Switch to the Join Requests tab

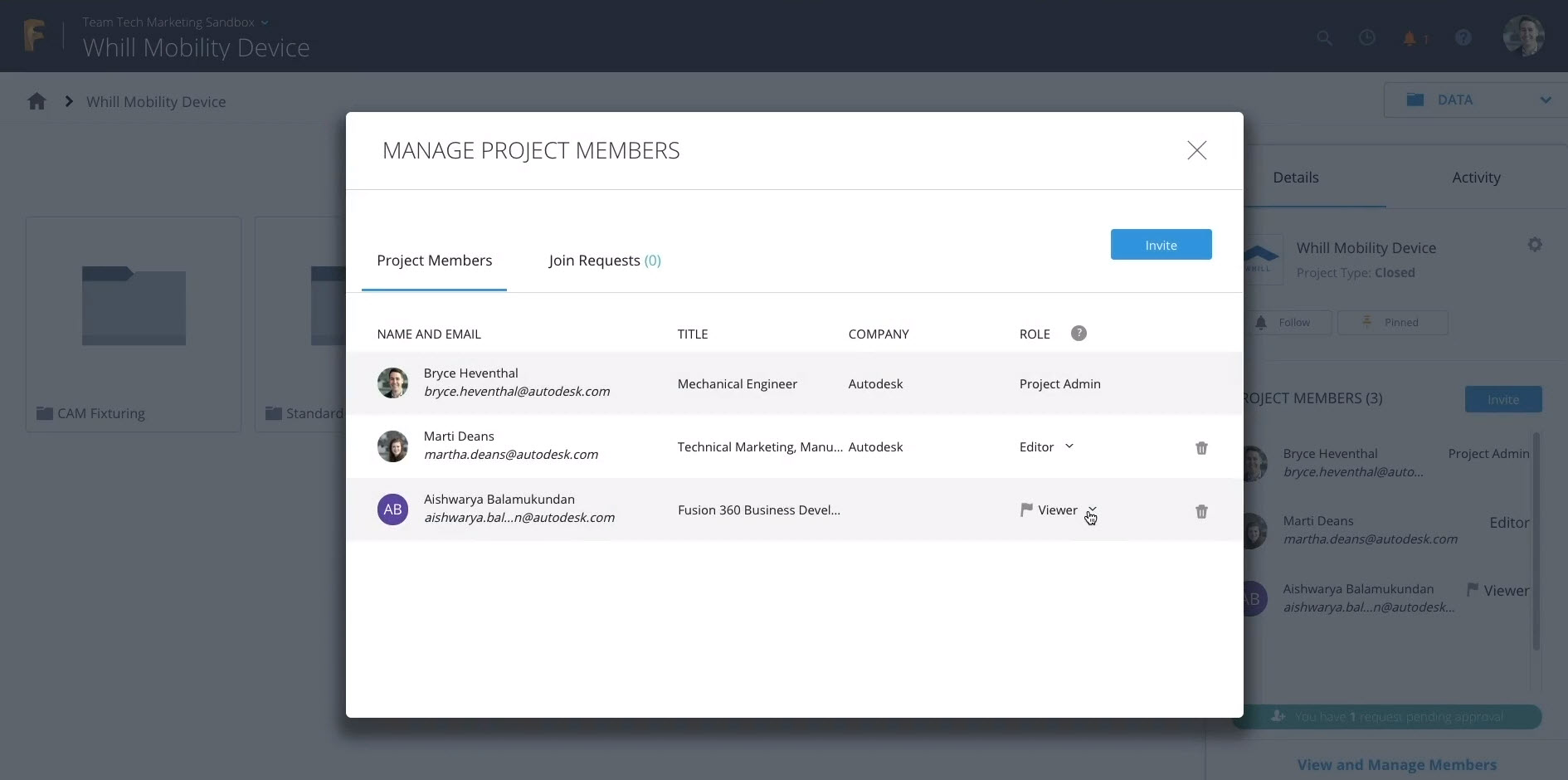[605, 261]
